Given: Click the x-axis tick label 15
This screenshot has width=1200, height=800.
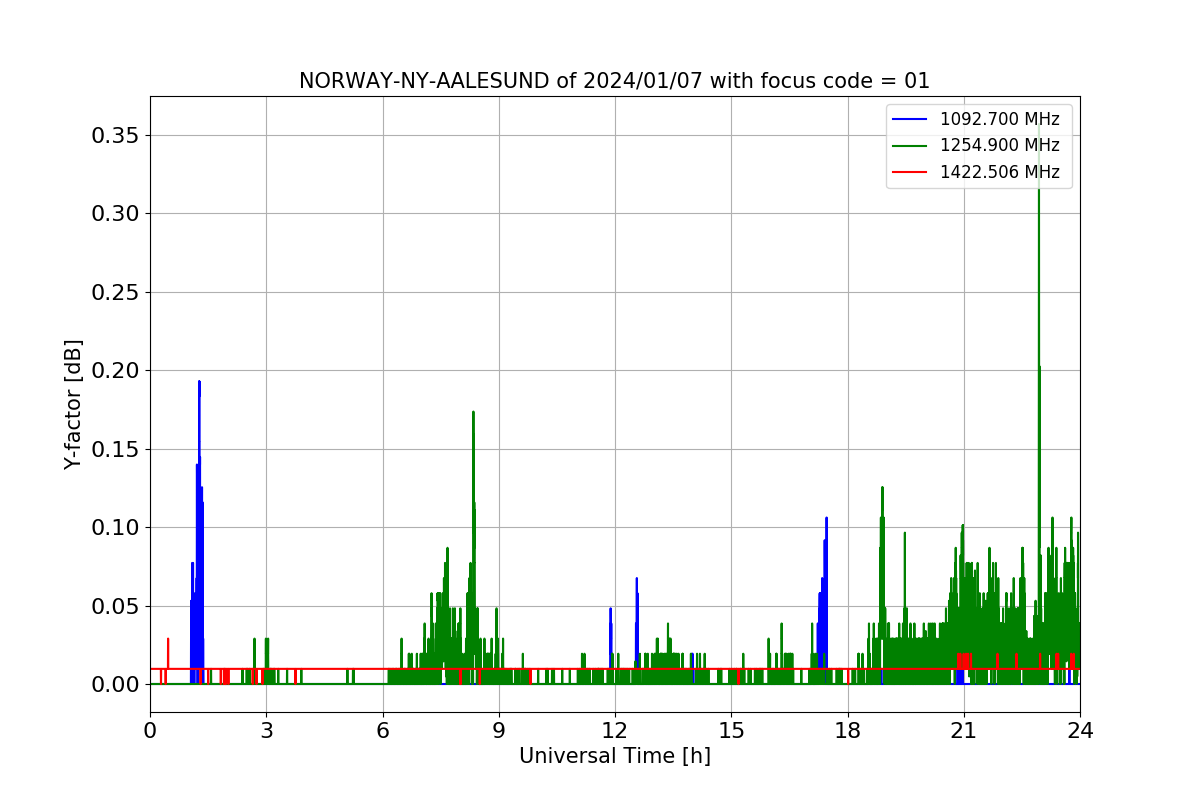Looking at the screenshot, I should pyautogui.click(x=731, y=730).
